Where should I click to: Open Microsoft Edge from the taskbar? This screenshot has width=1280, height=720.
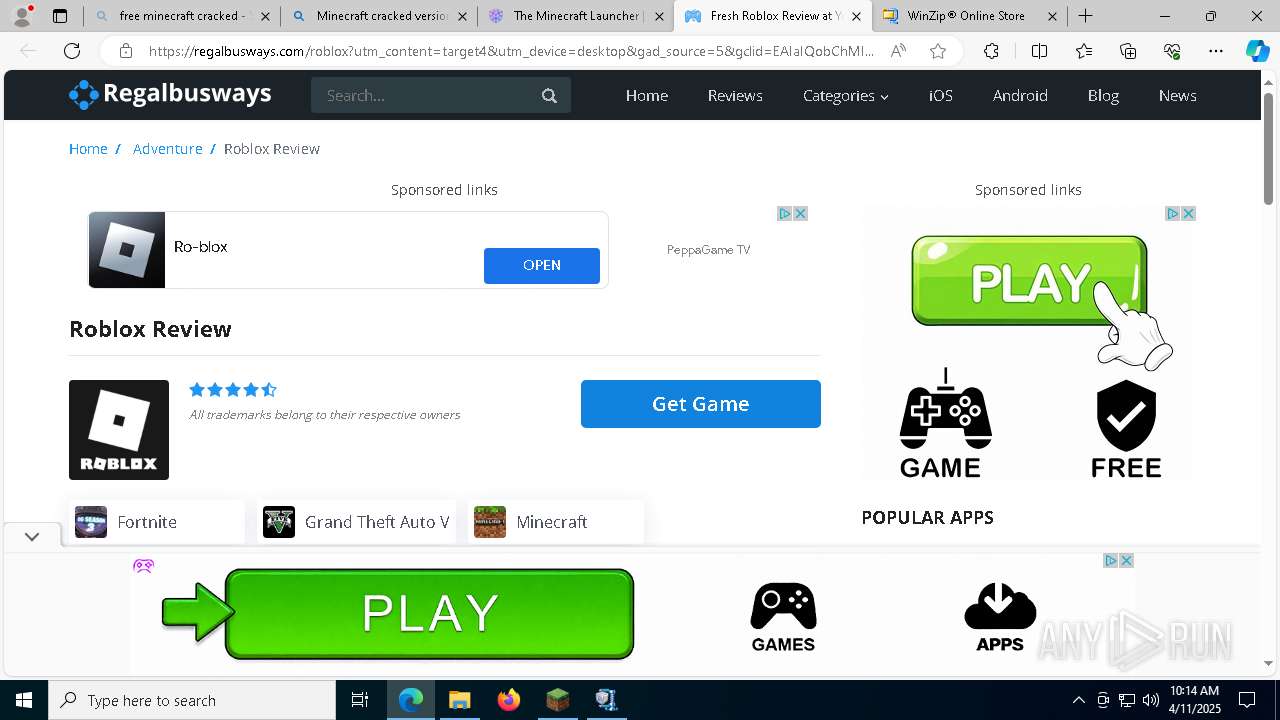point(411,700)
